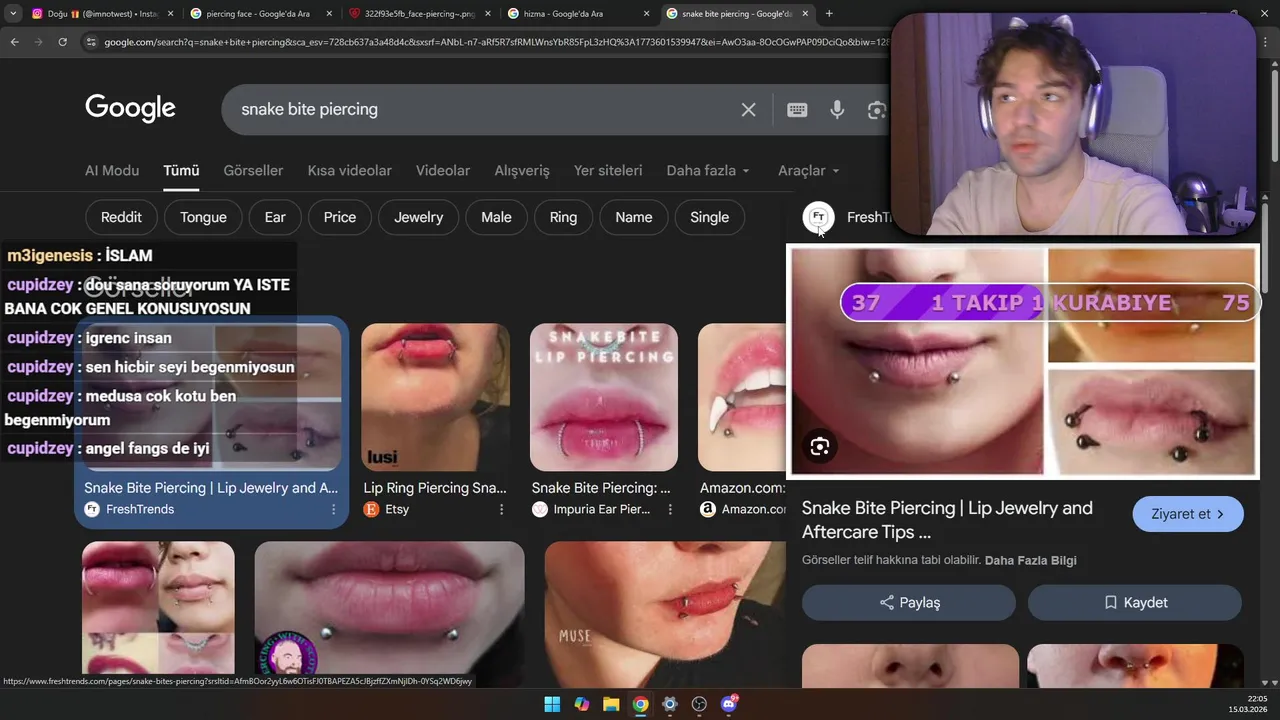Open more options for the Etsy result
Viewport: 1280px width, 720px height.
[501, 509]
